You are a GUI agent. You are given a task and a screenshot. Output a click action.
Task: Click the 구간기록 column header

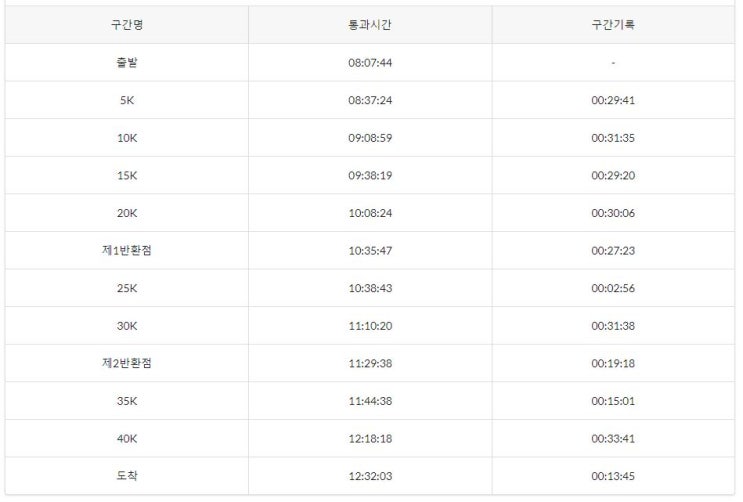click(612, 25)
